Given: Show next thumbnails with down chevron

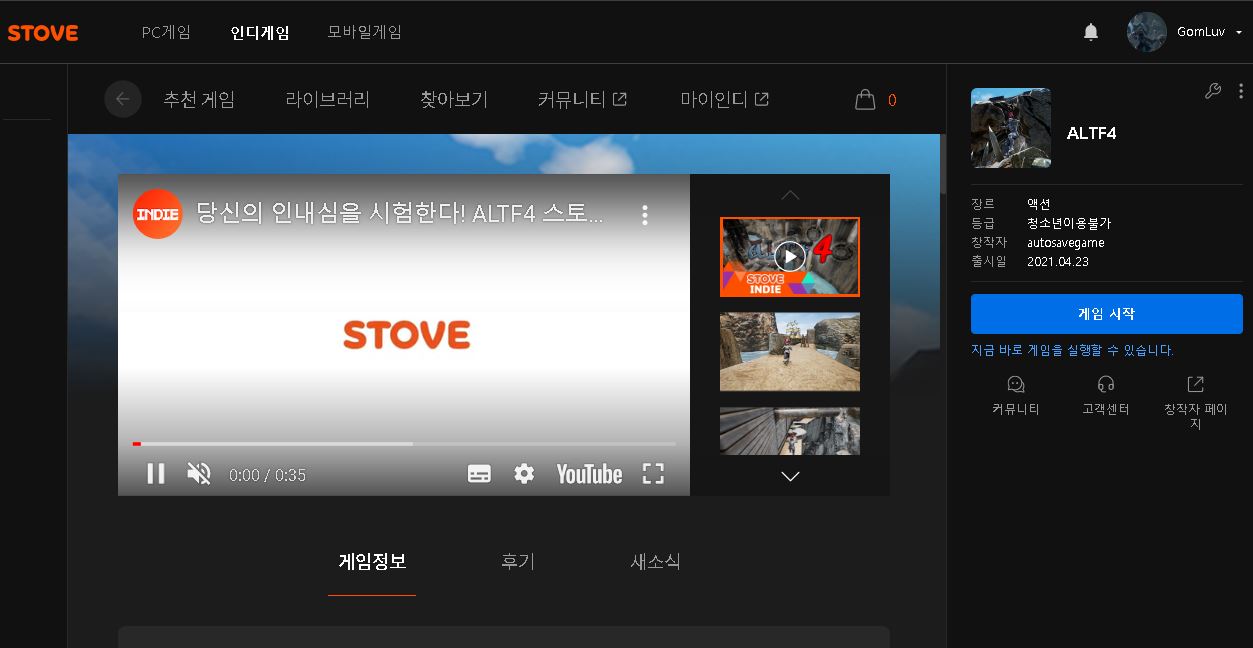Looking at the screenshot, I should coord(790,476).
